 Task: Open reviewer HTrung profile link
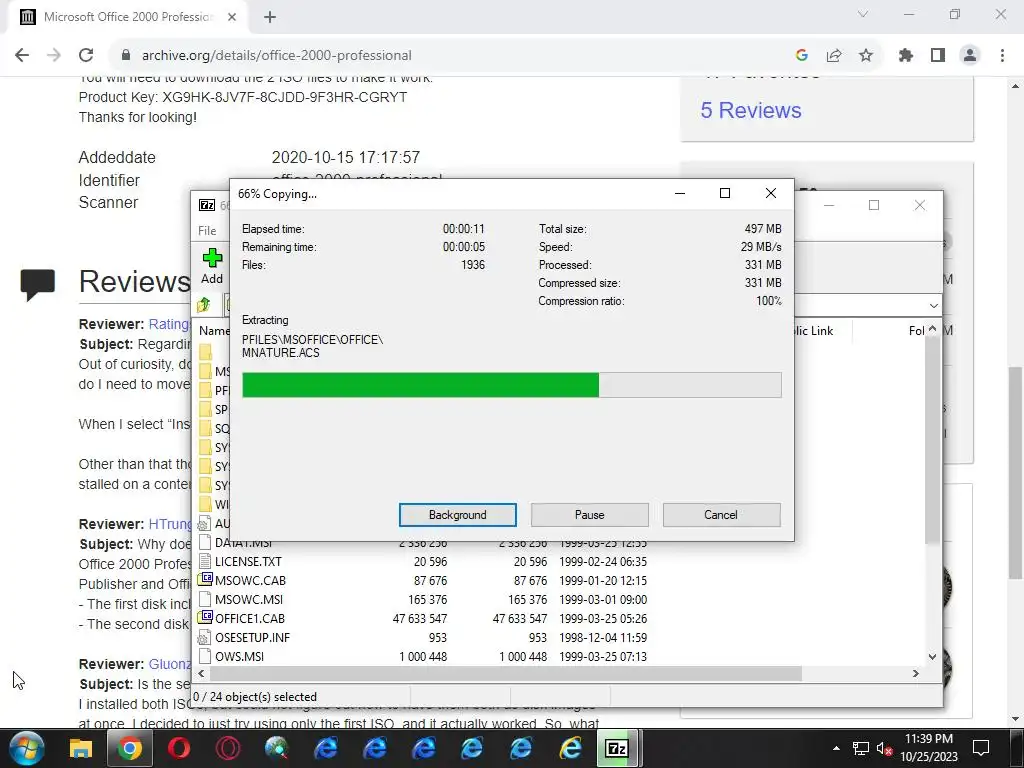click(170, 524)
